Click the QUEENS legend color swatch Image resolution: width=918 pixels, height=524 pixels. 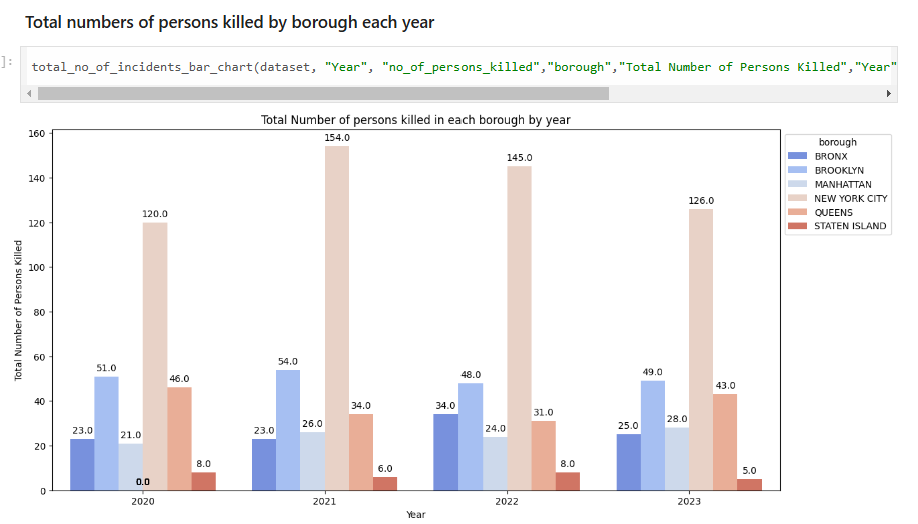coord(797,213)
